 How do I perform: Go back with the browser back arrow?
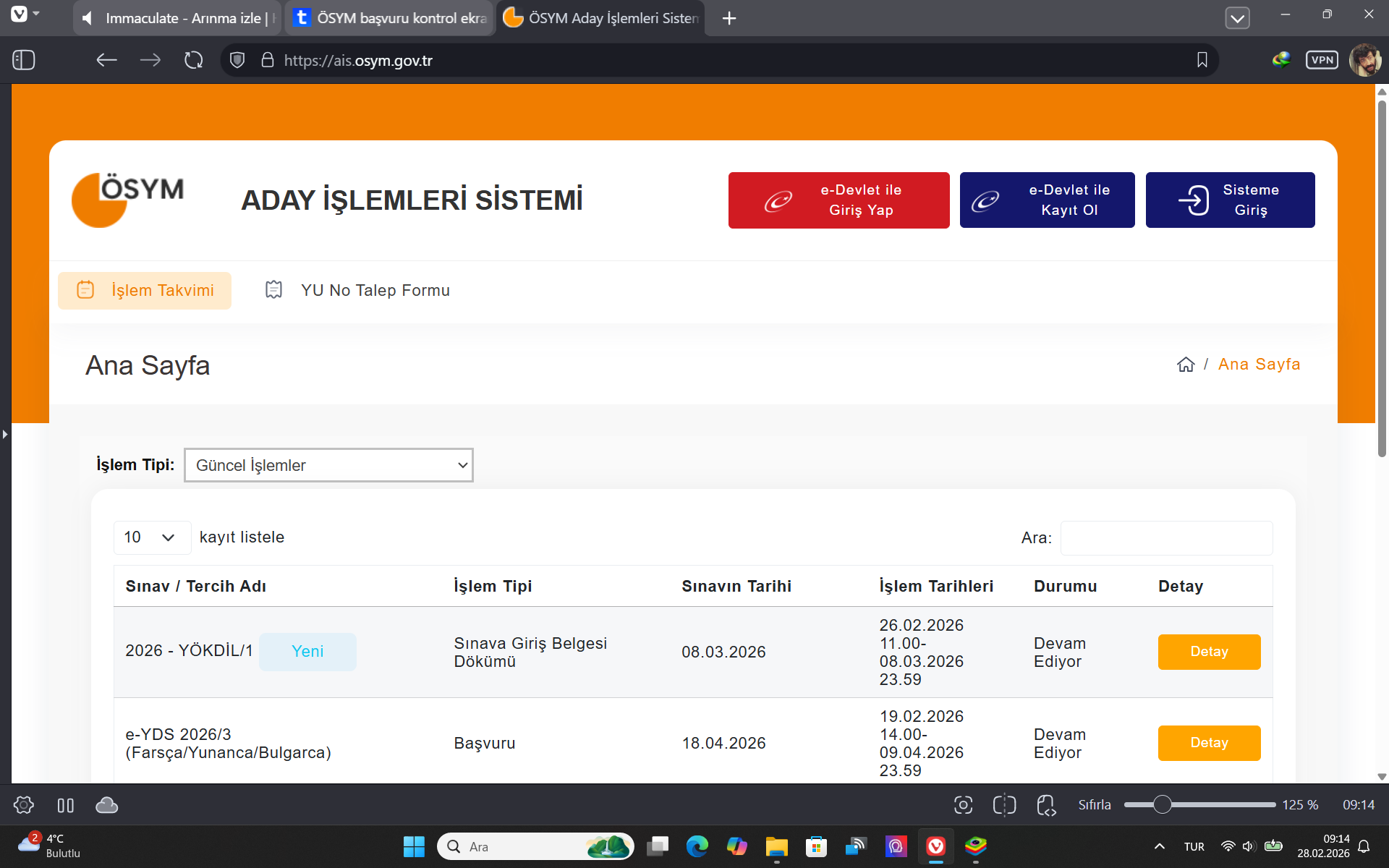(106, 60)
